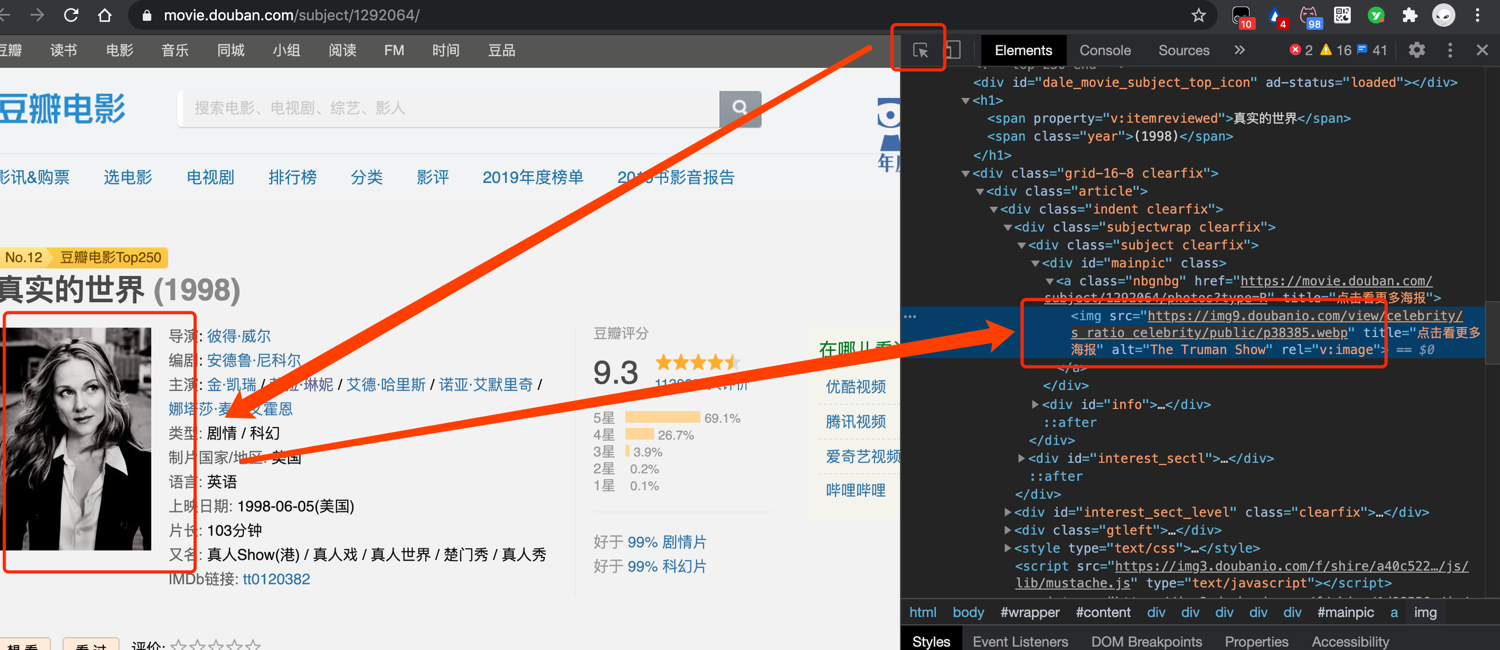Expand the div id interest_sectl node
The height and width of the screenshot is (650, 1500).
[1022, 458]
